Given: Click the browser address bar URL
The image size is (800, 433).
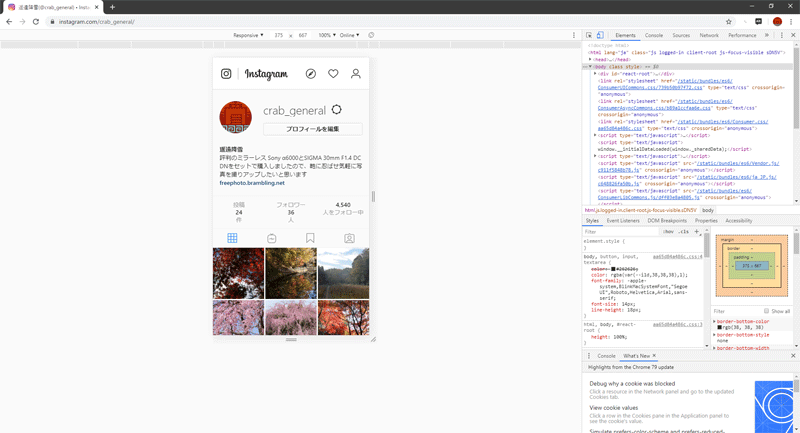Looking at the screenshot, I should pos(96,22).
